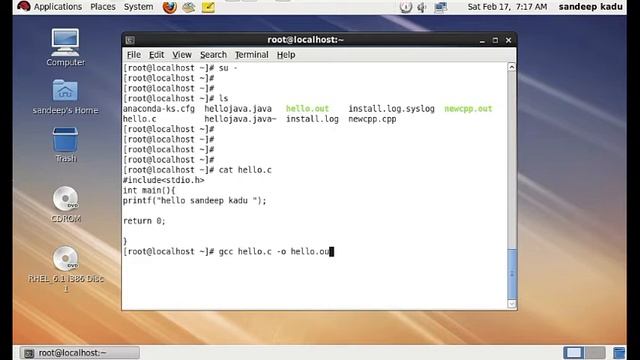Viewport: 640px width, 360px height.
Task: Close the terminal window
Action: click(508, 40)
